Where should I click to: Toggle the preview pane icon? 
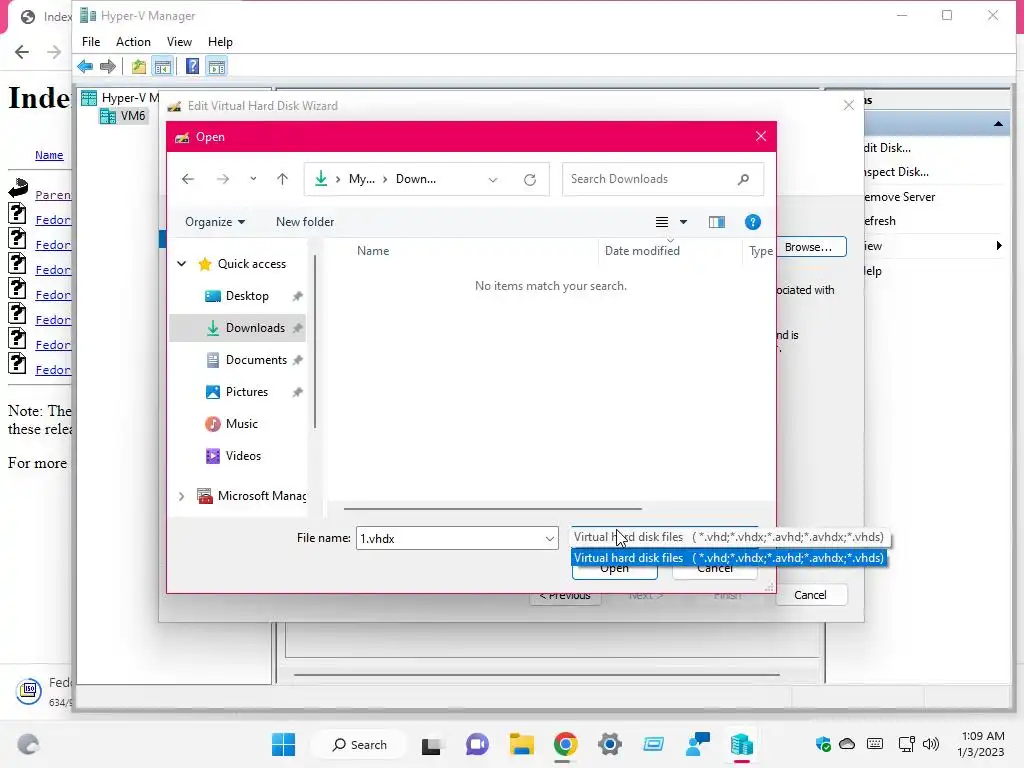(x=716, y=222)
